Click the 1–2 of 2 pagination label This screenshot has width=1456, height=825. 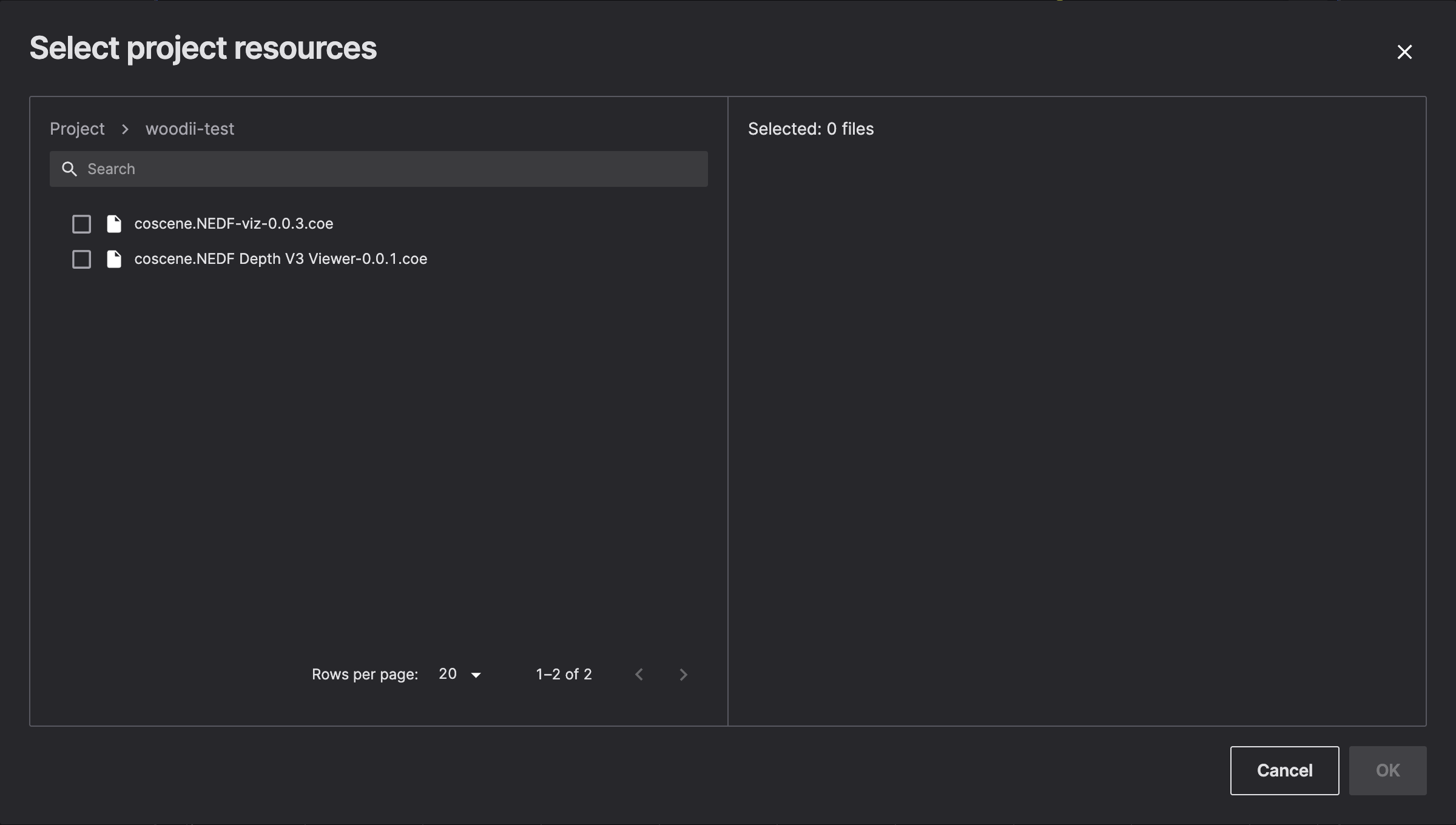[x=564, y=674]
